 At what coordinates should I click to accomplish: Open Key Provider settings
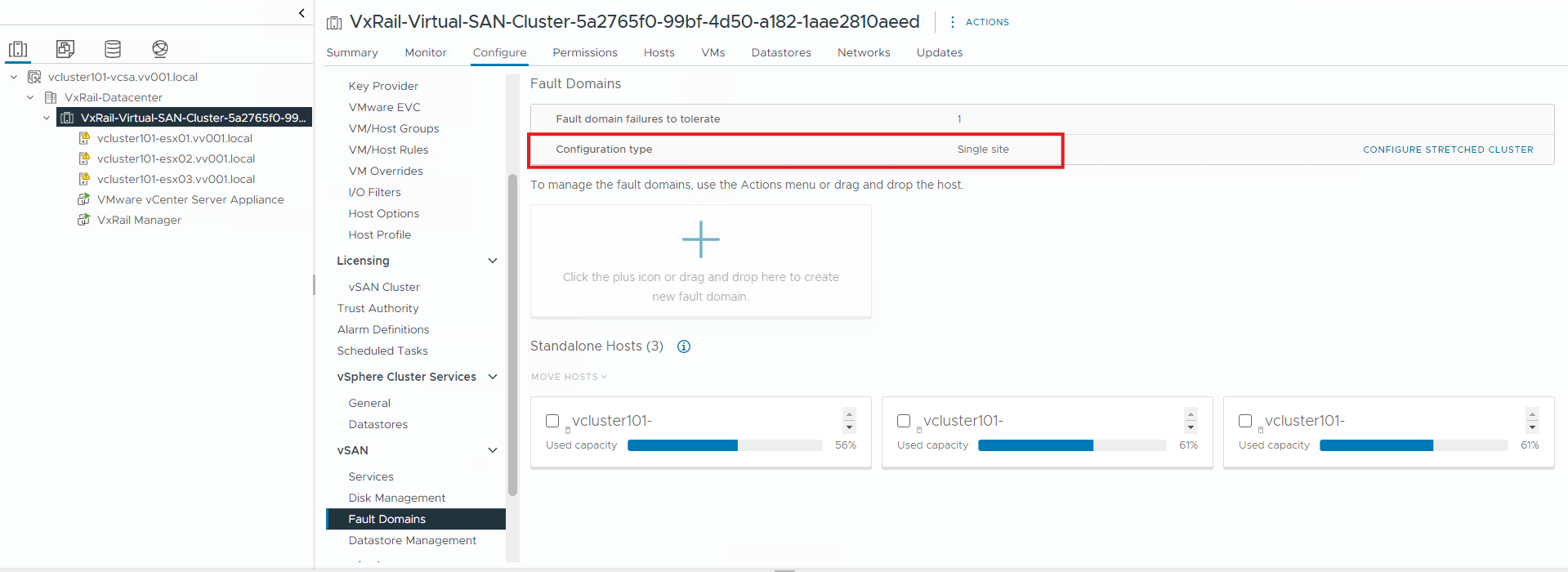[x=383, y=86]
